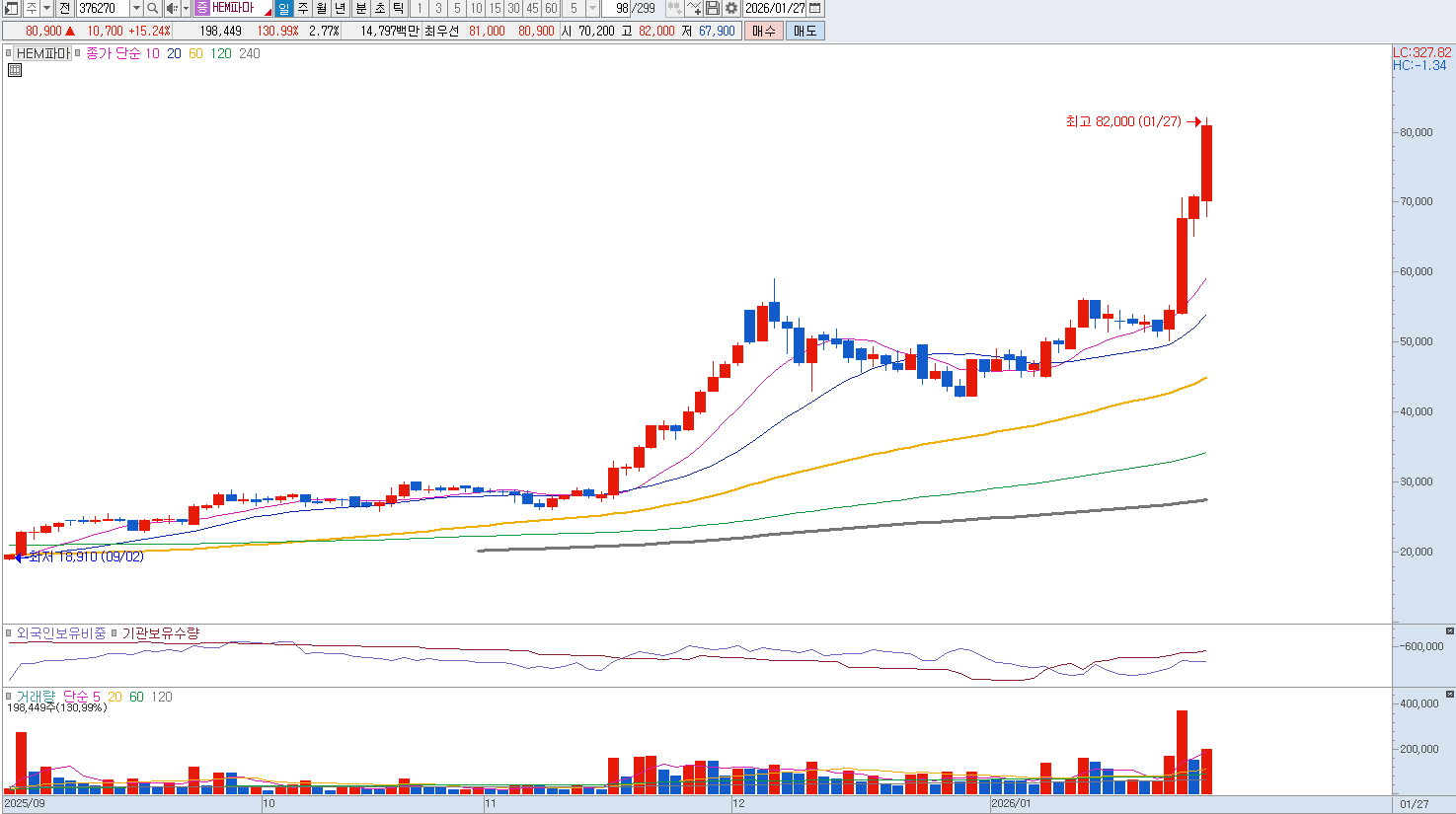Expand the dropdown beside the speaker icon
This screenshot has height=814, width=1456.
coord(186,8)
